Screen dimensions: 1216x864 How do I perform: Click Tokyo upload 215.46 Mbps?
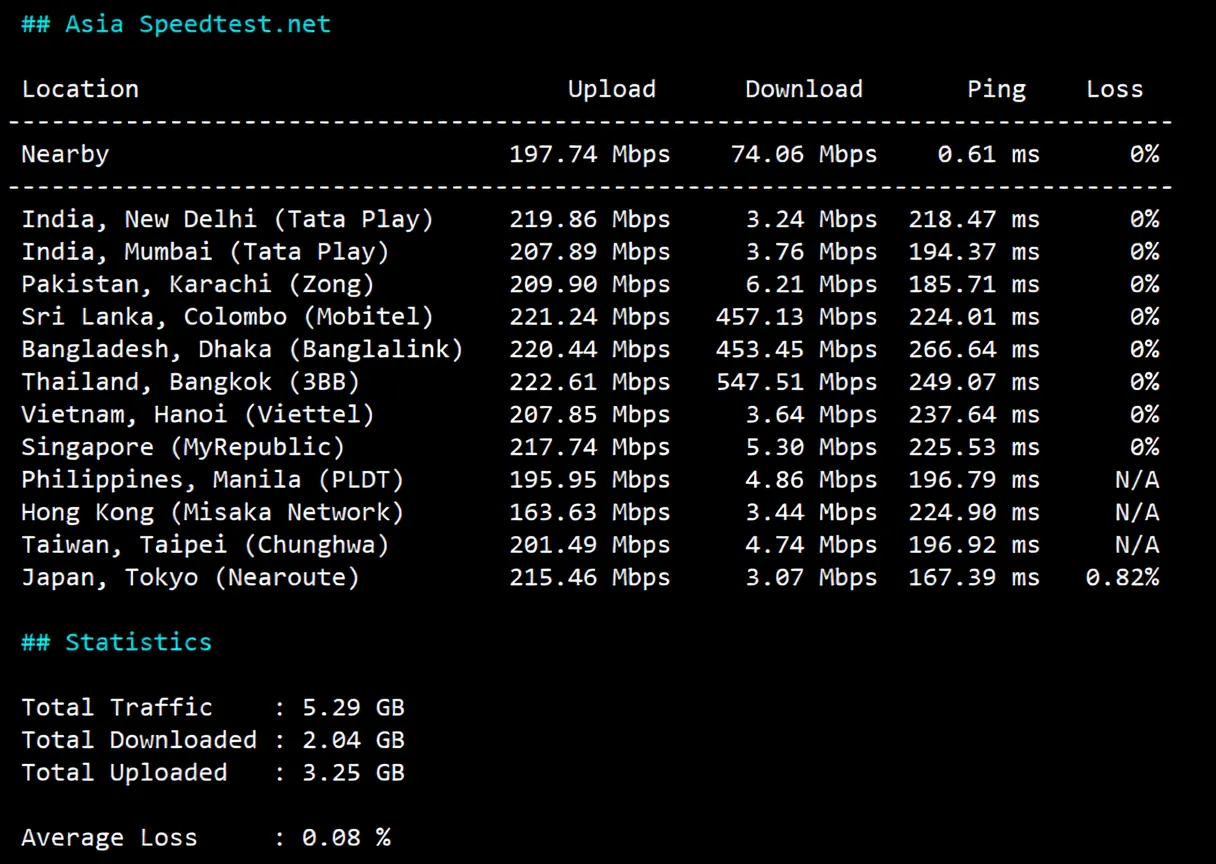590,577
